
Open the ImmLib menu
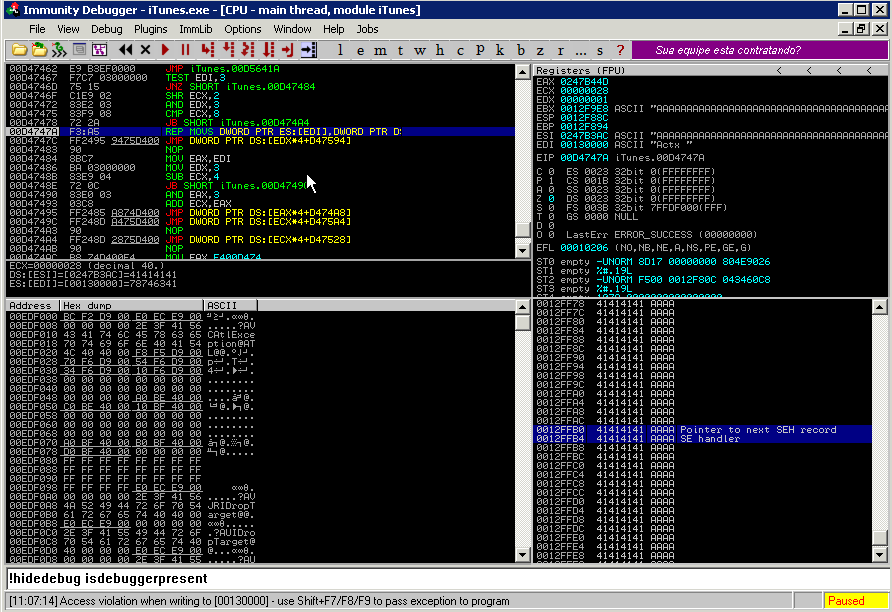click(196, 29)
